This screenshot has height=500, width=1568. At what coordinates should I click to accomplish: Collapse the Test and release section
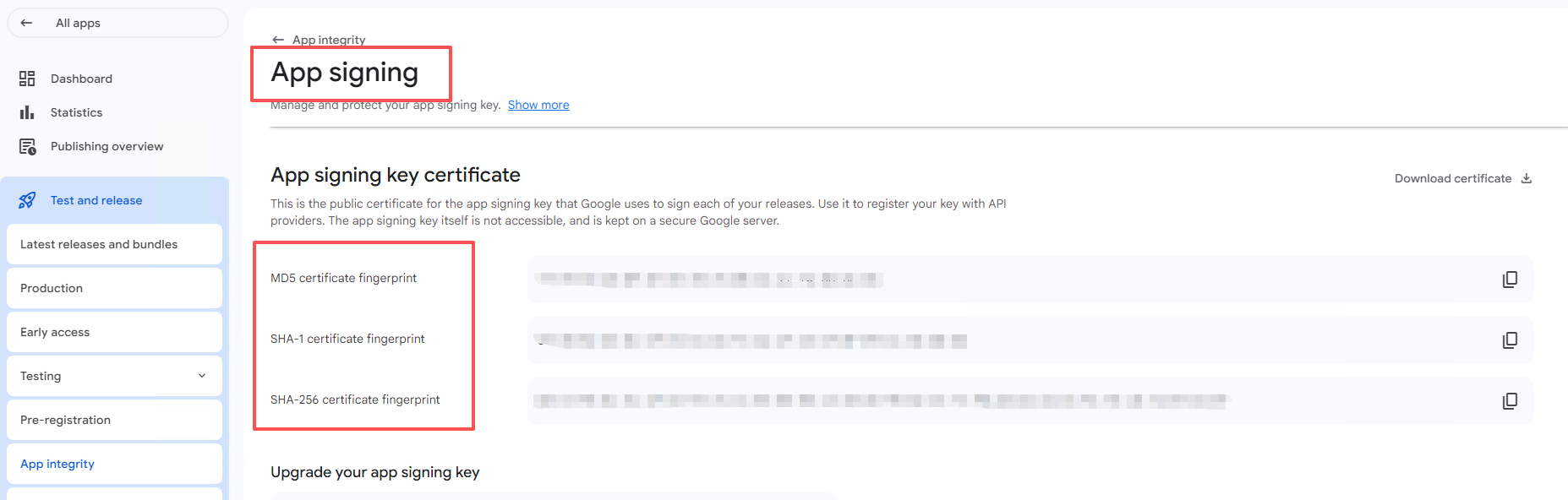pyautogui.click(x=96, y=200)
